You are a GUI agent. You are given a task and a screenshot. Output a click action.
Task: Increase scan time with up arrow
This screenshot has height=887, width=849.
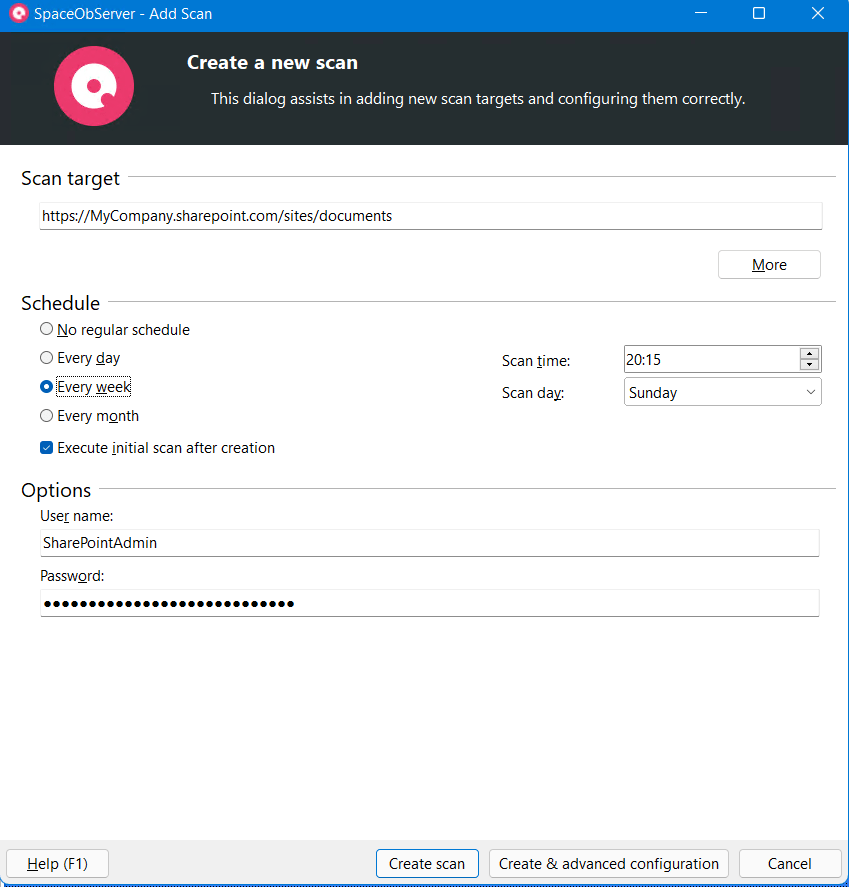tap(809, 354)
